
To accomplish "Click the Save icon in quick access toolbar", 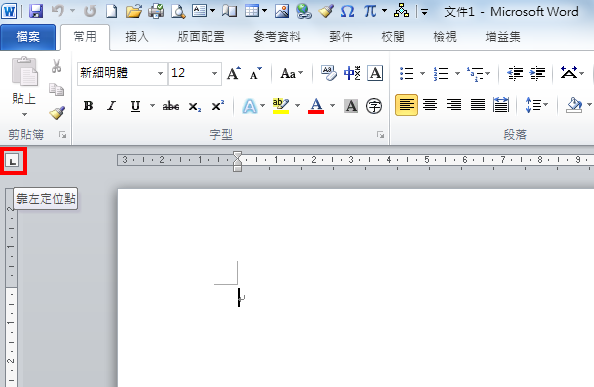I will 36,11.
